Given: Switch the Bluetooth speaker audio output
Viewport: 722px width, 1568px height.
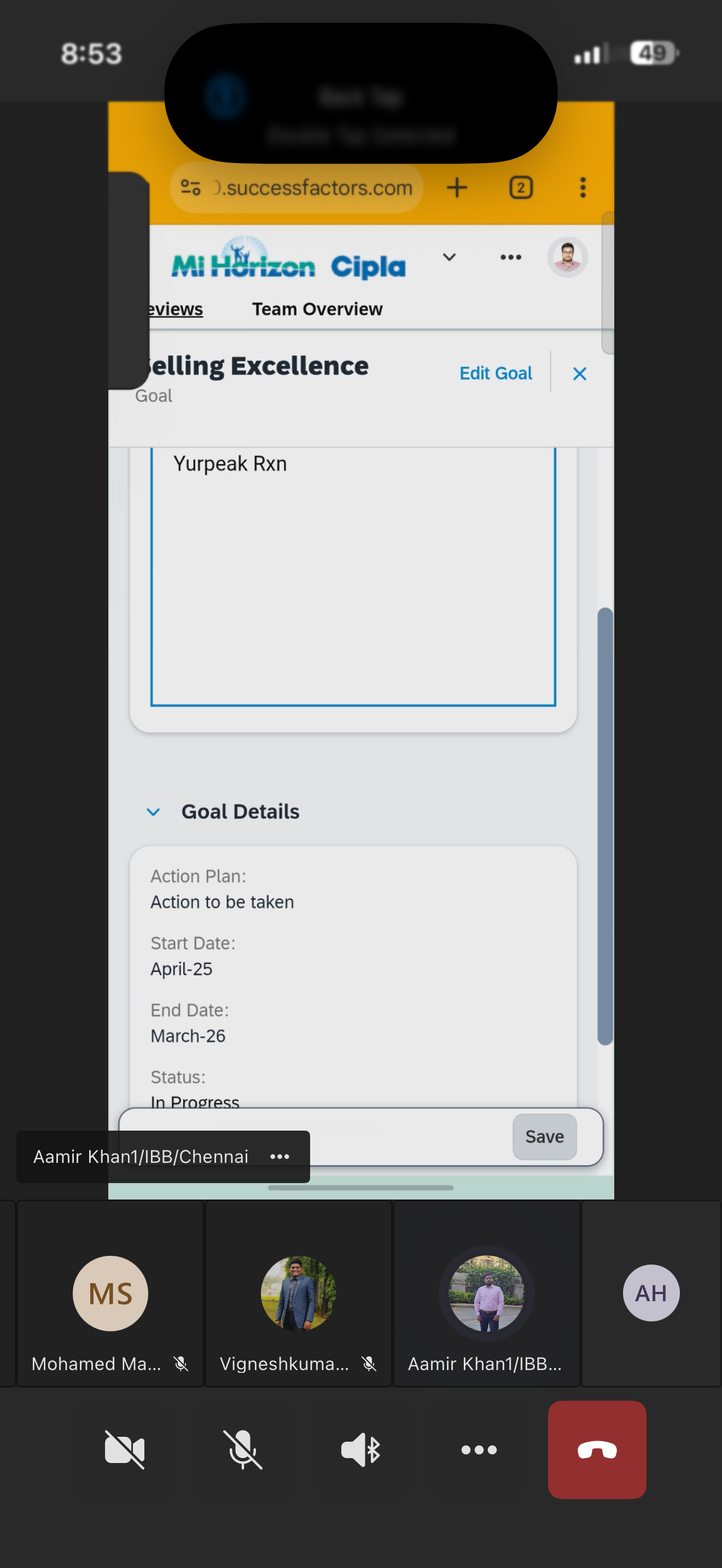Looking at the screenshot, I should pos(360,1449).
